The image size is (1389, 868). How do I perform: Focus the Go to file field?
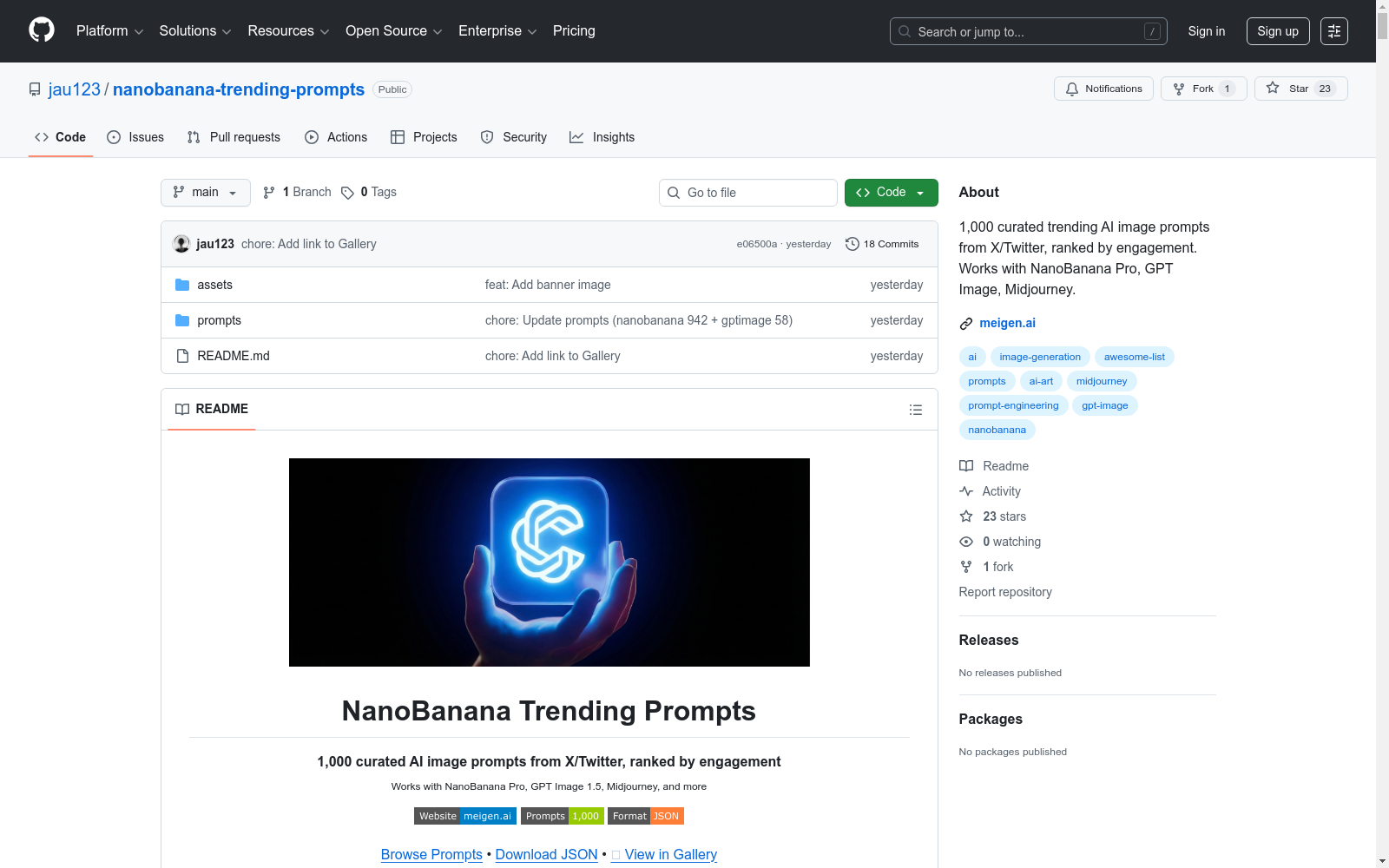(x=748, y=193)
